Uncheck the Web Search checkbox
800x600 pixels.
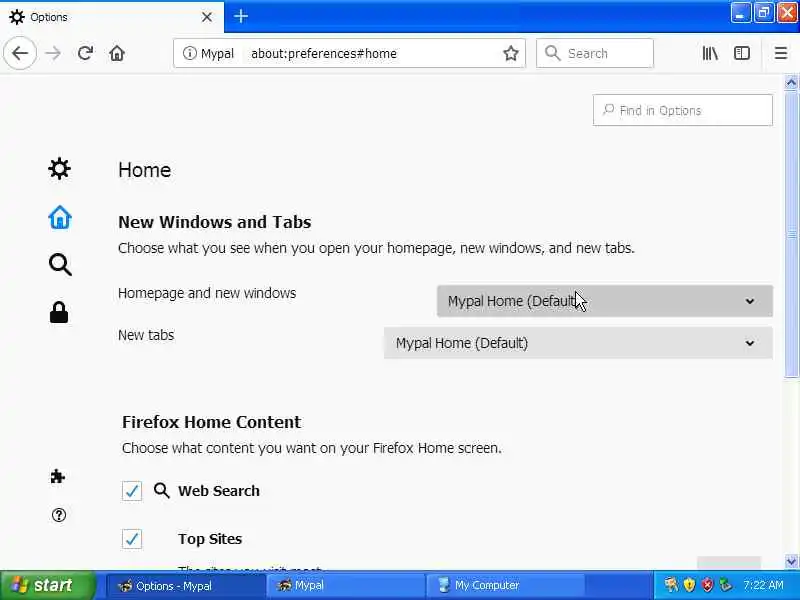[132, 491]
